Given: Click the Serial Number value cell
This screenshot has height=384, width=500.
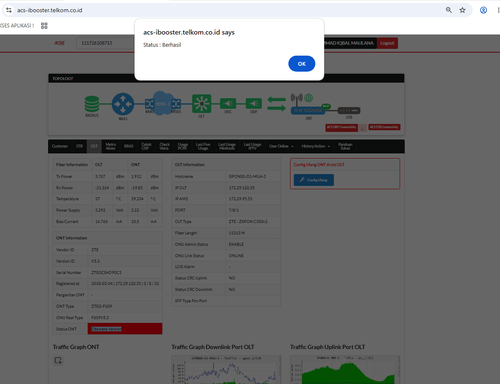Looking at the screenshot, I should (x=125, y=272).
